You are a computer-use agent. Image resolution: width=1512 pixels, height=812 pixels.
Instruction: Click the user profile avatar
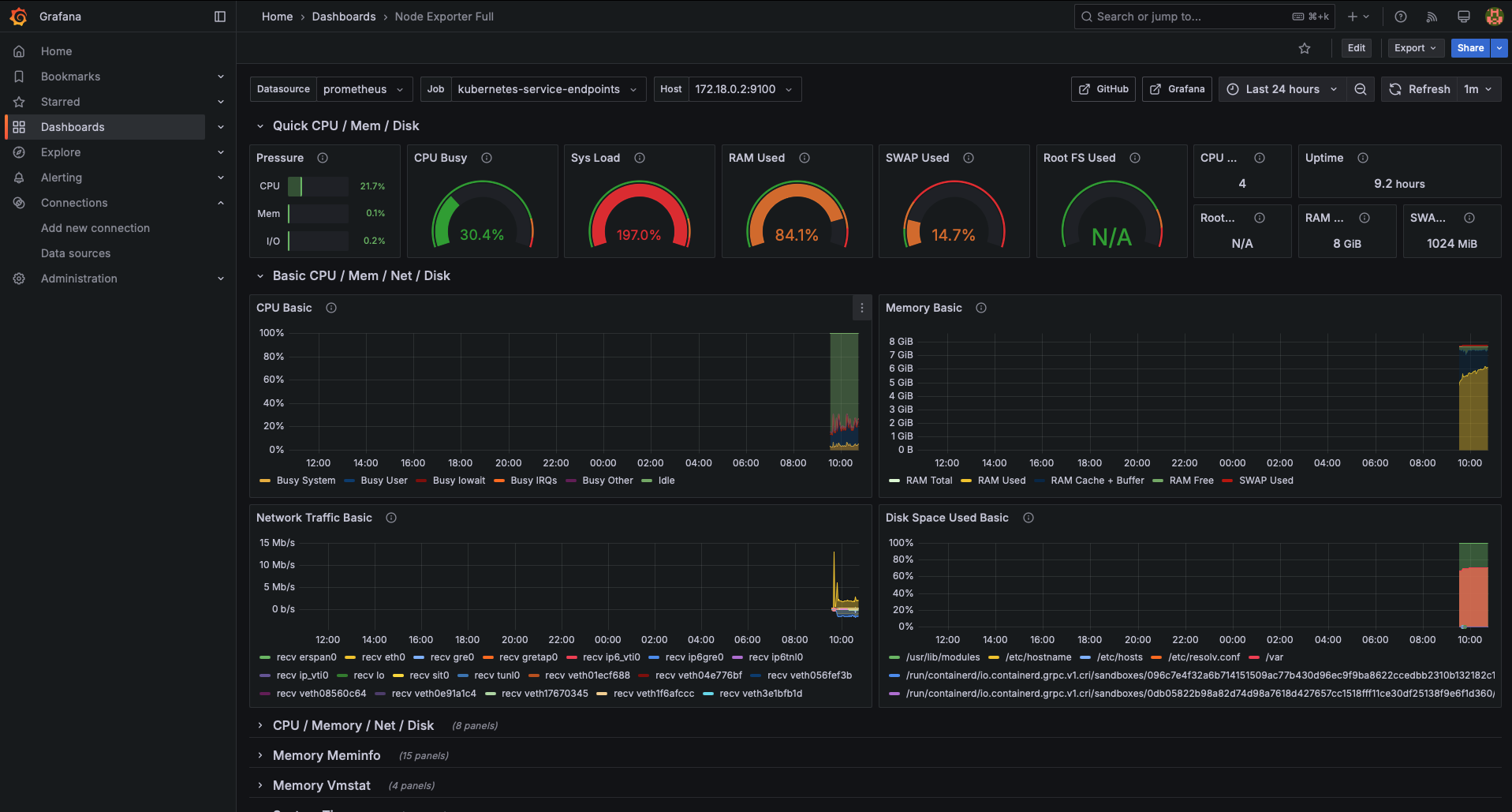1494,17
